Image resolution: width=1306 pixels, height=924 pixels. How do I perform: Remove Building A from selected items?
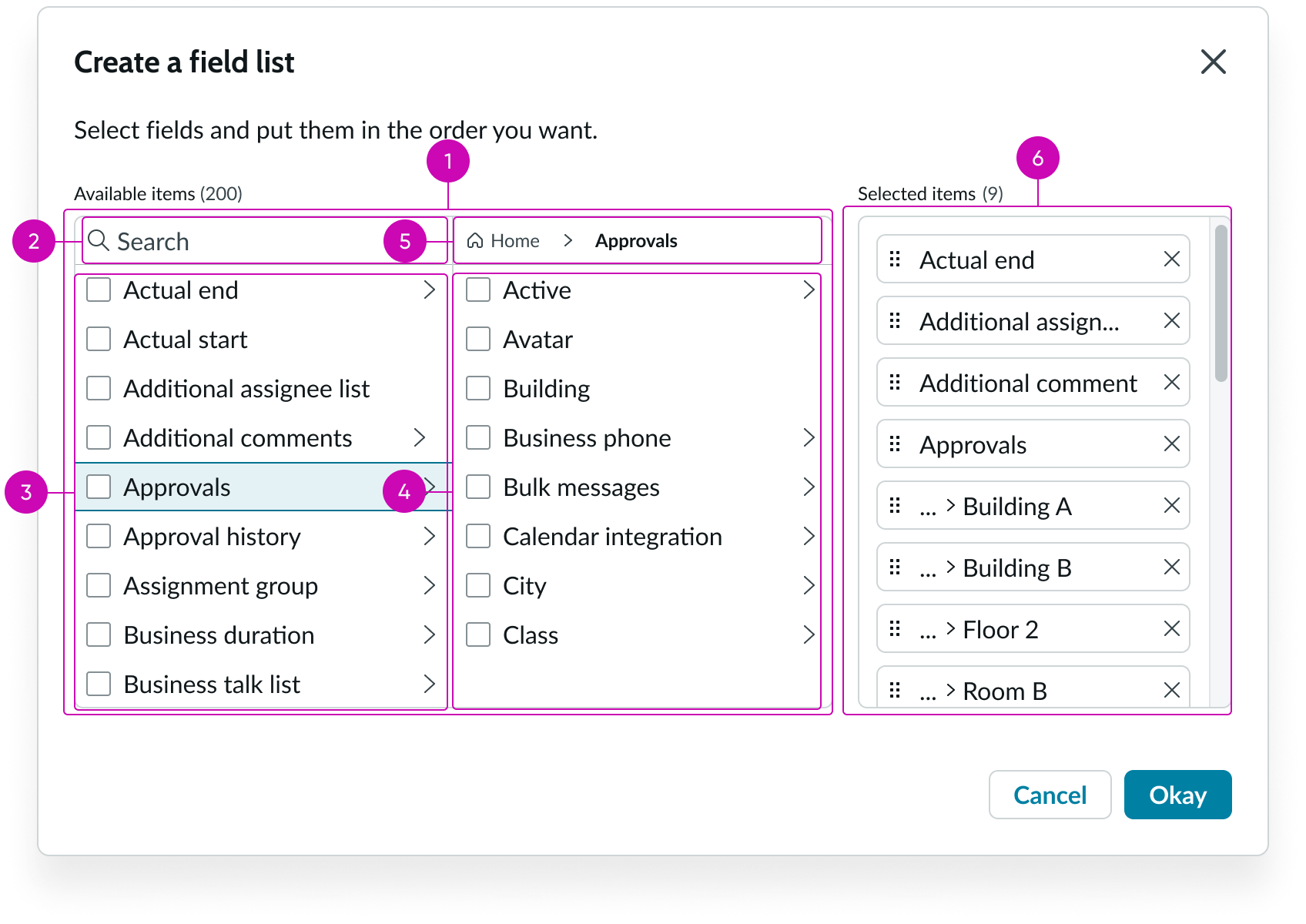point(1172,506)
